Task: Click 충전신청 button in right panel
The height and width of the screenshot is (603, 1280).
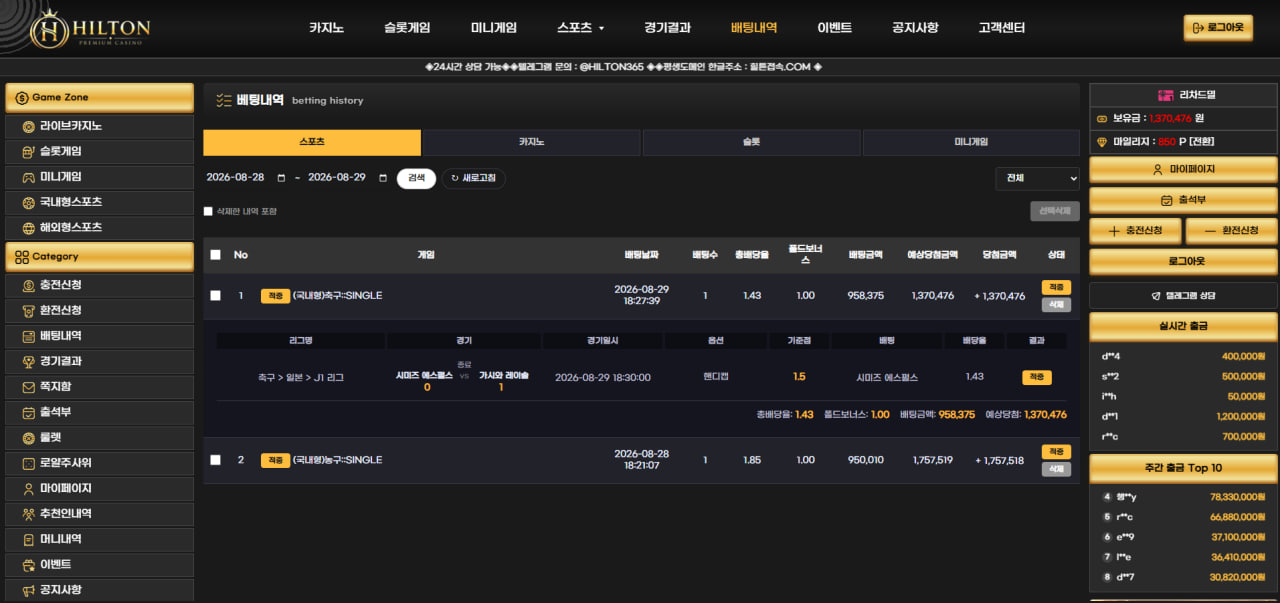Action: point(1135,231)
